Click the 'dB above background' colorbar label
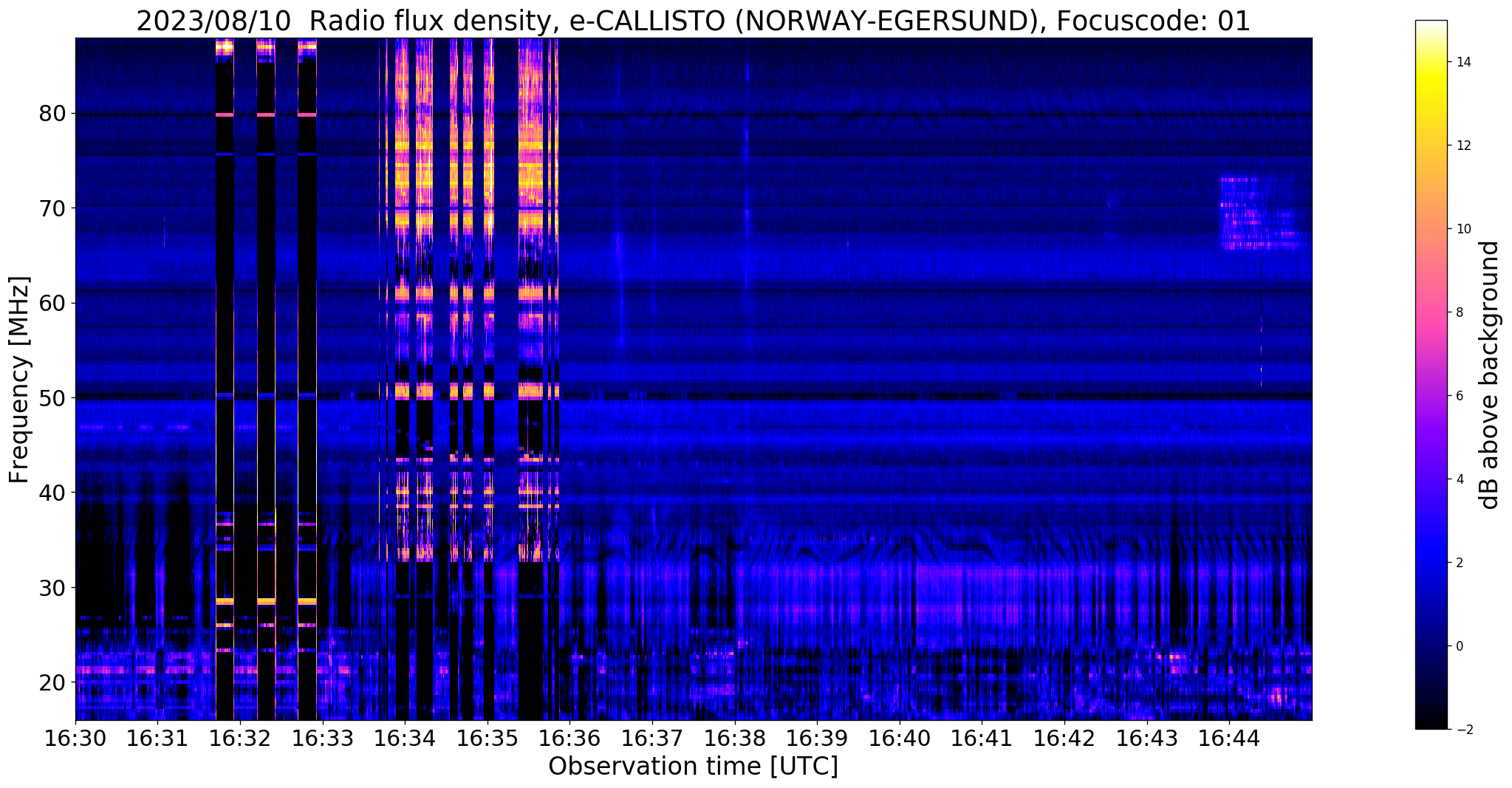Viewport: 1512px width, 788px height. pos(1490,375)
